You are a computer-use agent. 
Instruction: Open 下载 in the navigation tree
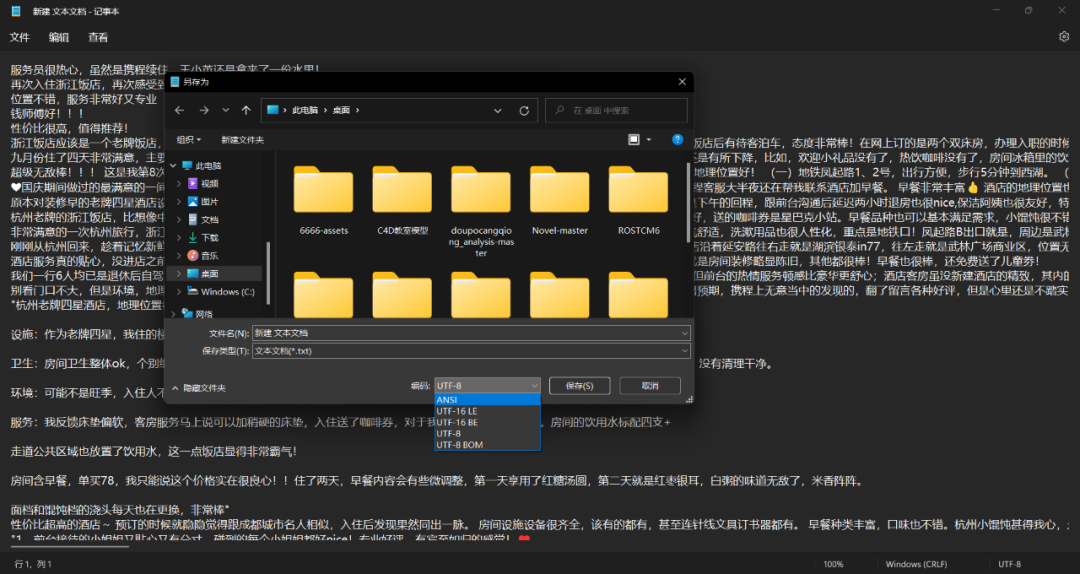pos(210,238)
